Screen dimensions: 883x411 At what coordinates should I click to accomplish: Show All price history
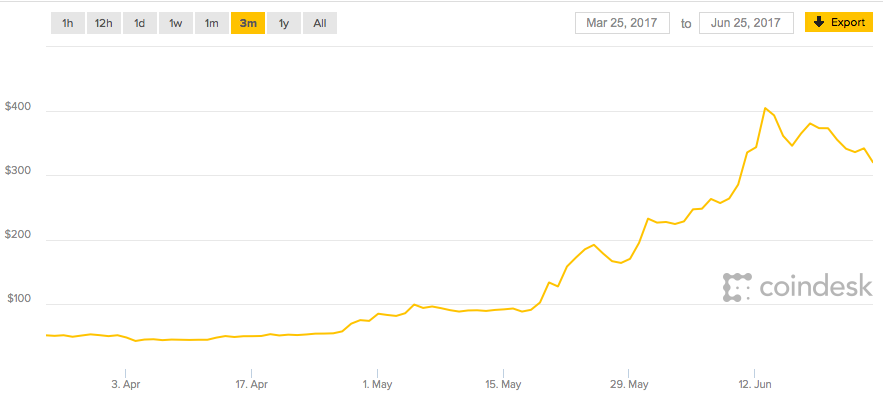coord(320,24)
